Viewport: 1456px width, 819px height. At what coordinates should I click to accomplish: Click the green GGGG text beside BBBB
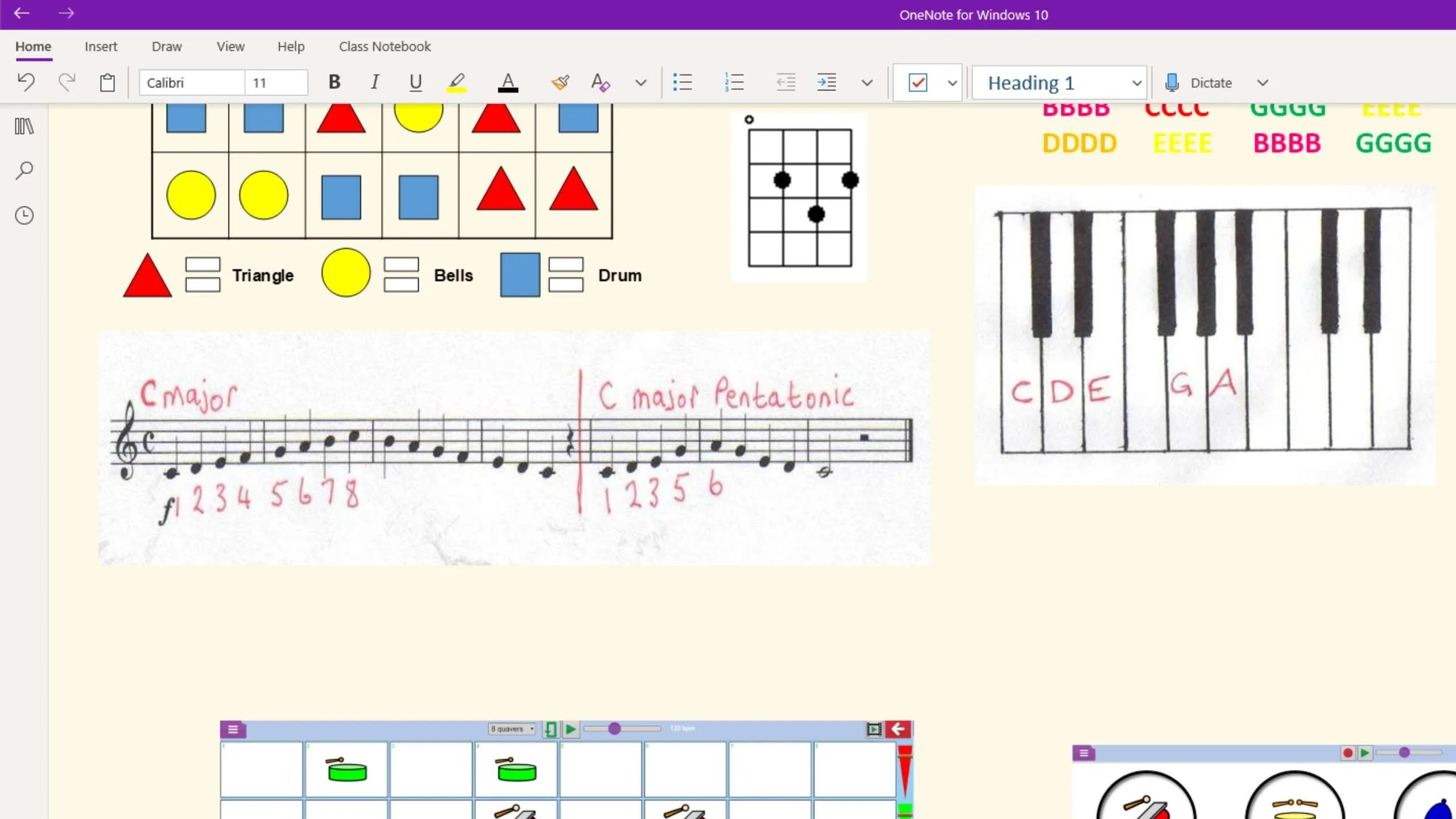(x=1393, y=143)
